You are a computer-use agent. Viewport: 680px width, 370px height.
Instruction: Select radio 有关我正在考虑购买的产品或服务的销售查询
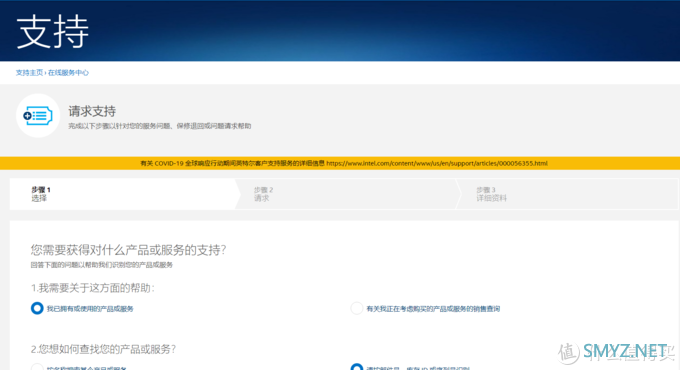point(356,308)
